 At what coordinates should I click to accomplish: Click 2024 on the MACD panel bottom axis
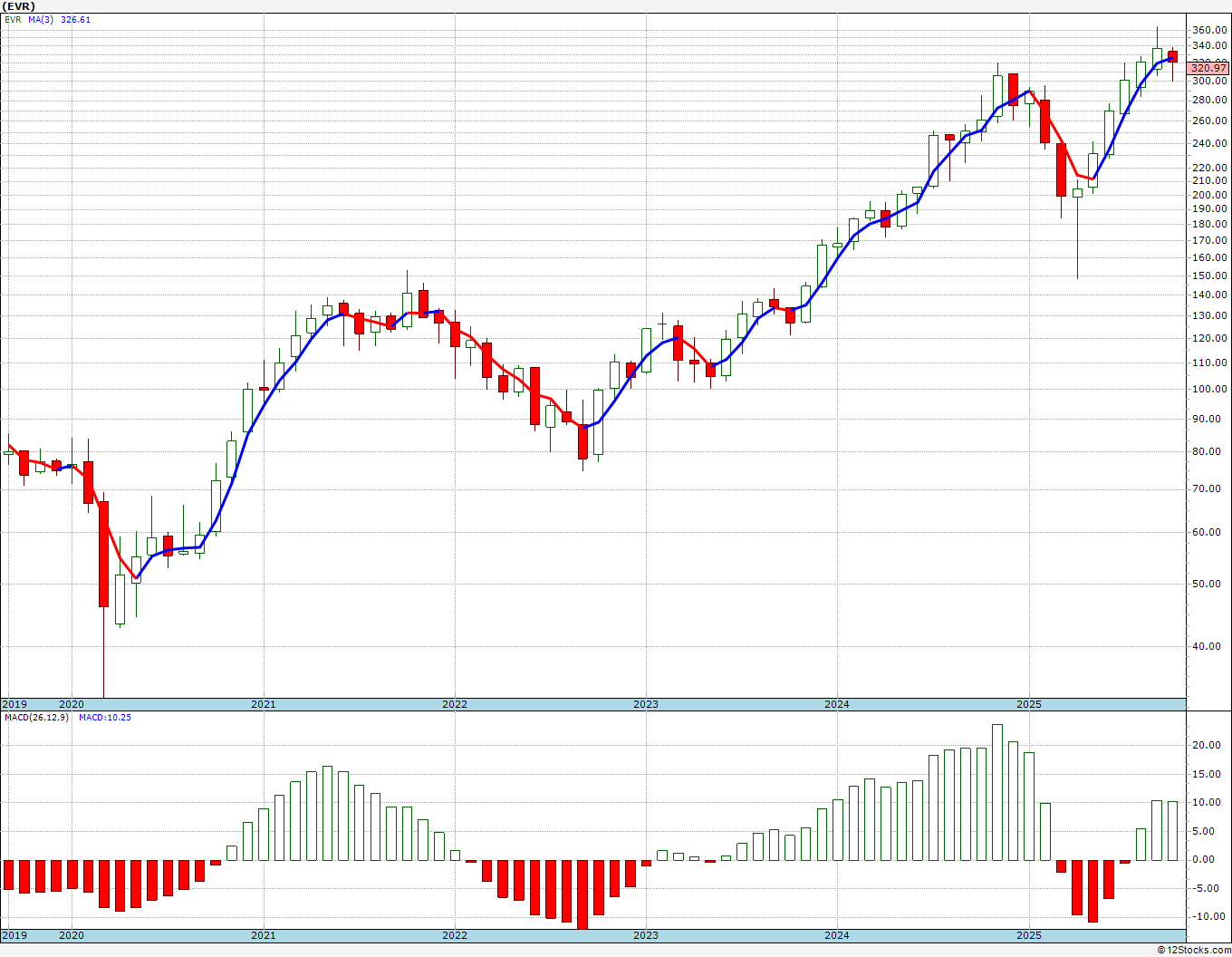[x=837, y=935]
